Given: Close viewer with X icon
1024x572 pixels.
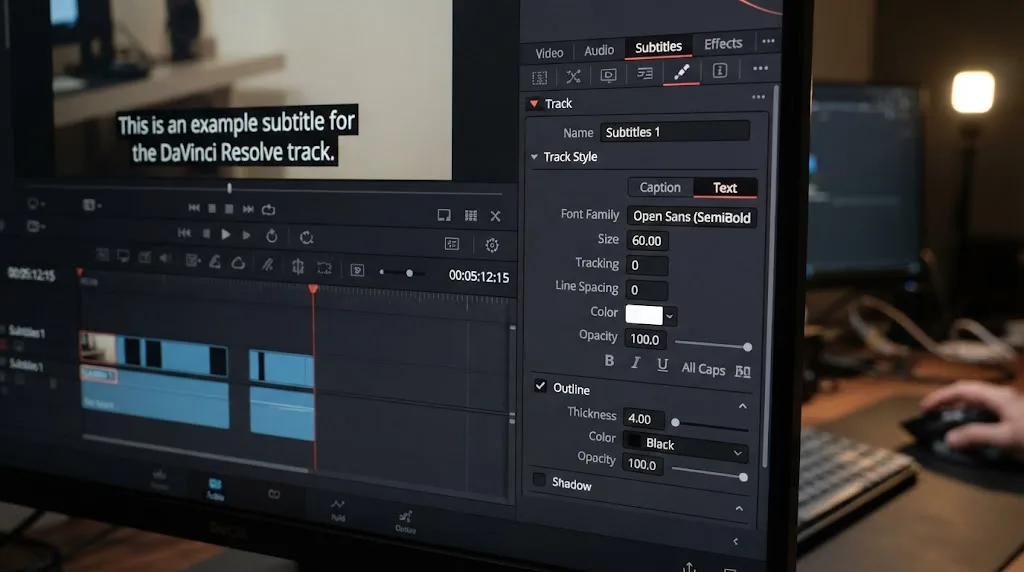Looking at the screenshot, I should click(496, 216).
